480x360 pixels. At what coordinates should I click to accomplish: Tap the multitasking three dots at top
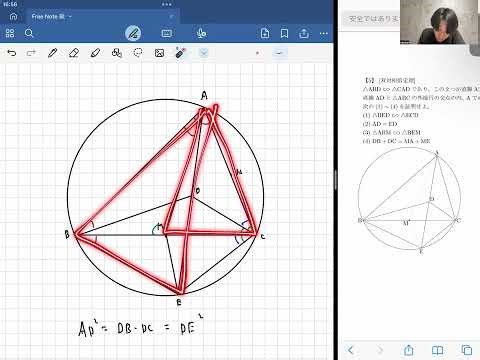(167, 4)
